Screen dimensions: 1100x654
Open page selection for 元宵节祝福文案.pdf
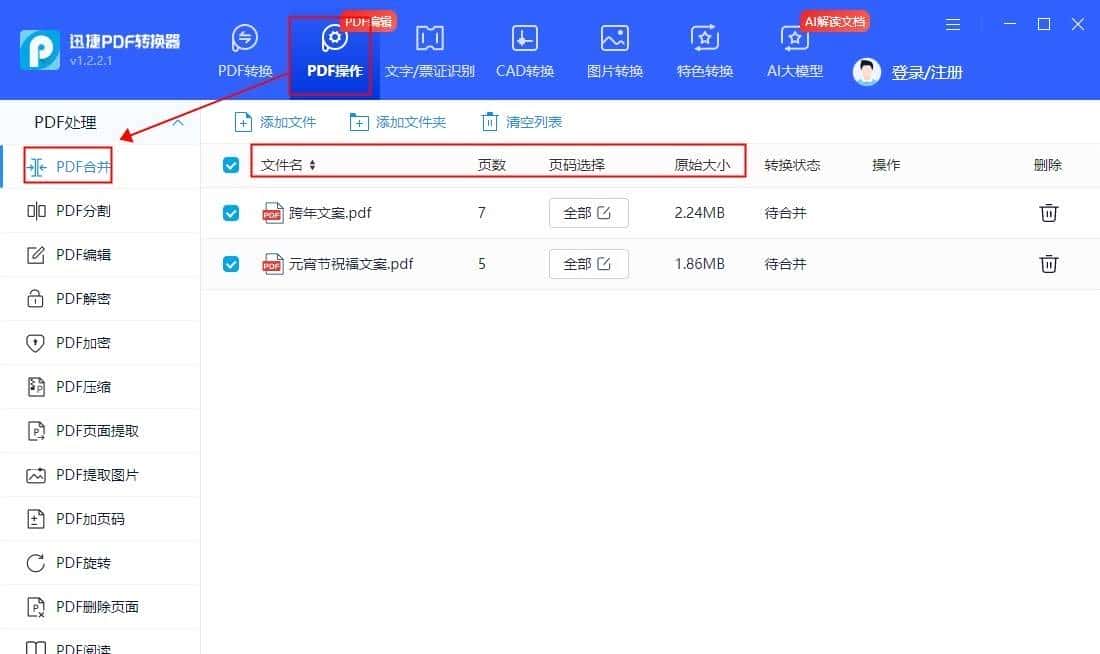tap(588, 263)
